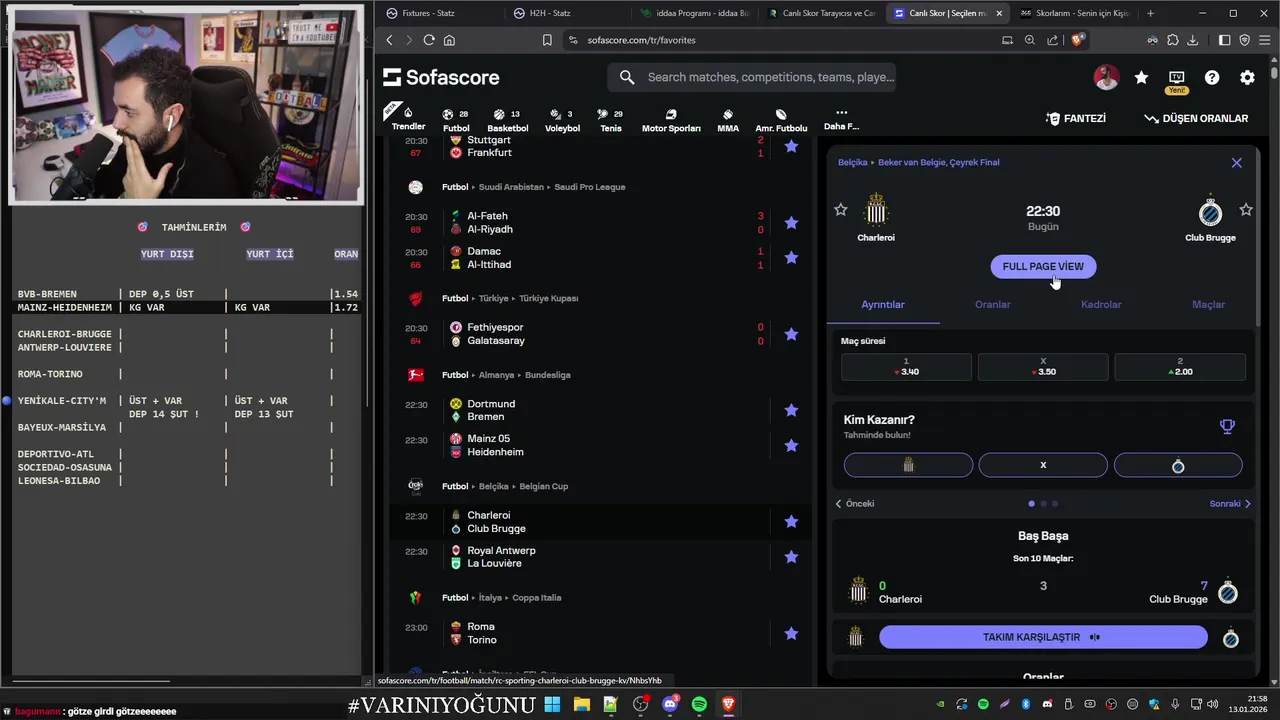Switch to the iddaa Programı browser tab
The height and width of the screenshot is (720, 1280).
pyautogui.click(x=694, y=13)
